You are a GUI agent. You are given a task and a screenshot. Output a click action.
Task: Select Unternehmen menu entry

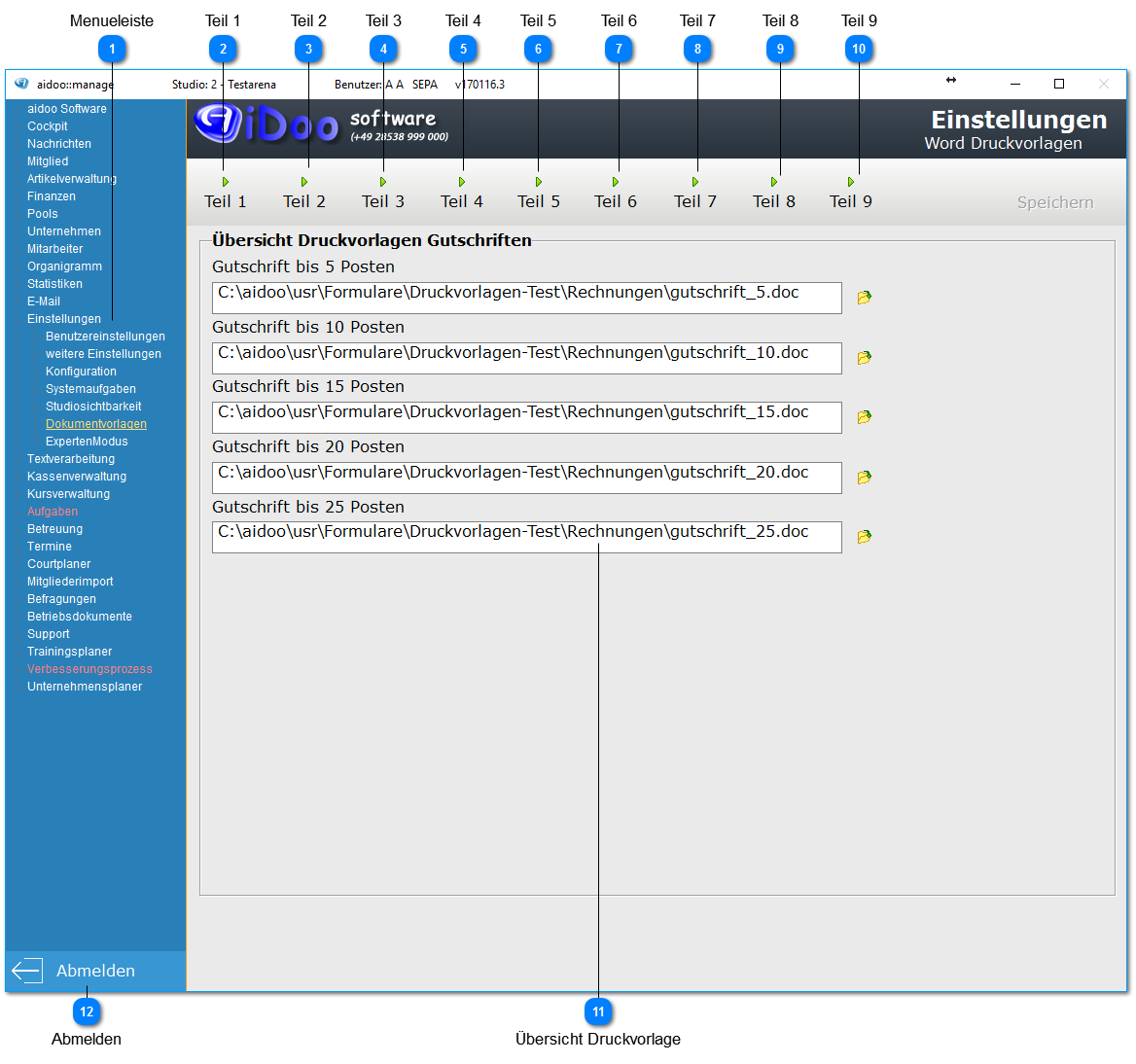pyautogui.click(x=64, y=231)
